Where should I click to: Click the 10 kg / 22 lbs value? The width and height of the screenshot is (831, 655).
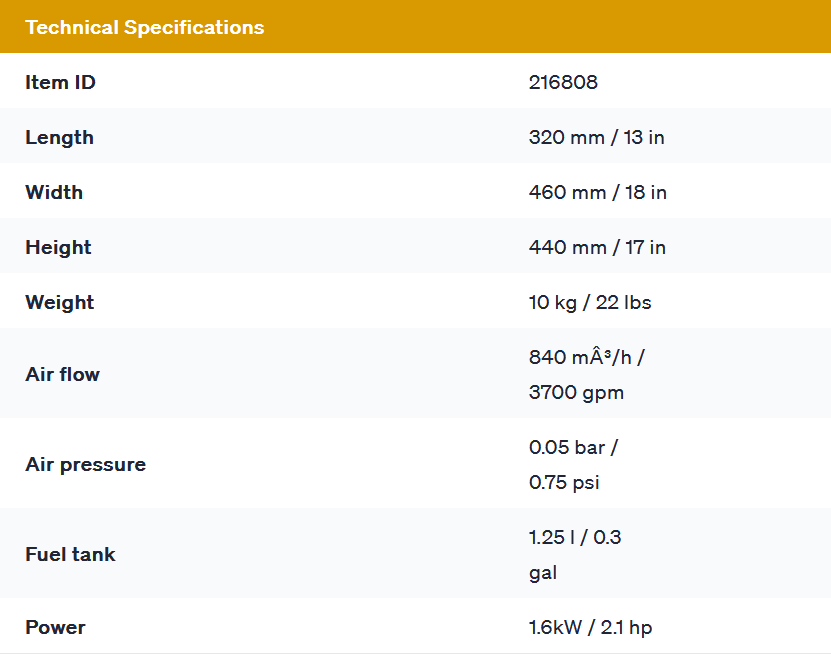(x=590, y=302)
